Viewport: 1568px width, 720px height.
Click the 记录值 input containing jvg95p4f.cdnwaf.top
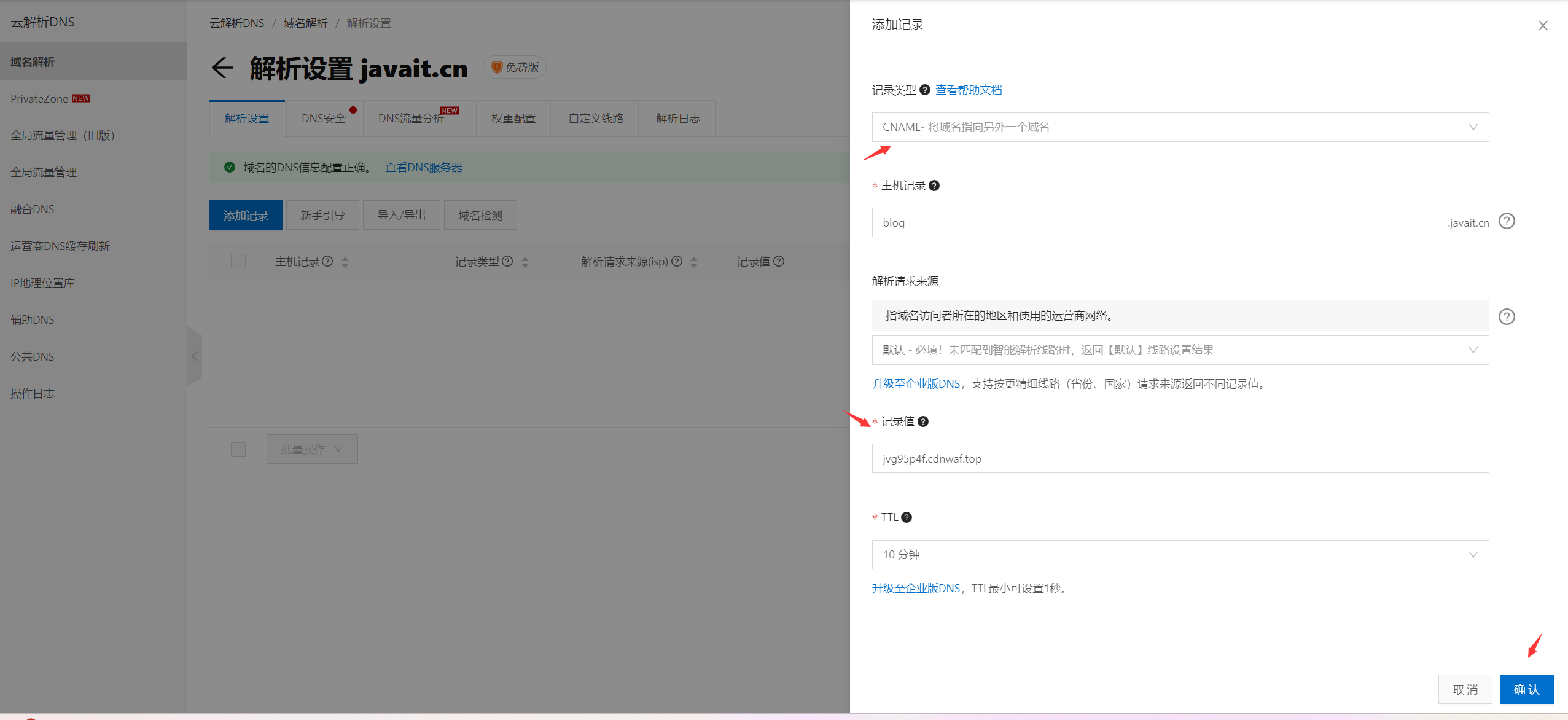pos(1179,458)
